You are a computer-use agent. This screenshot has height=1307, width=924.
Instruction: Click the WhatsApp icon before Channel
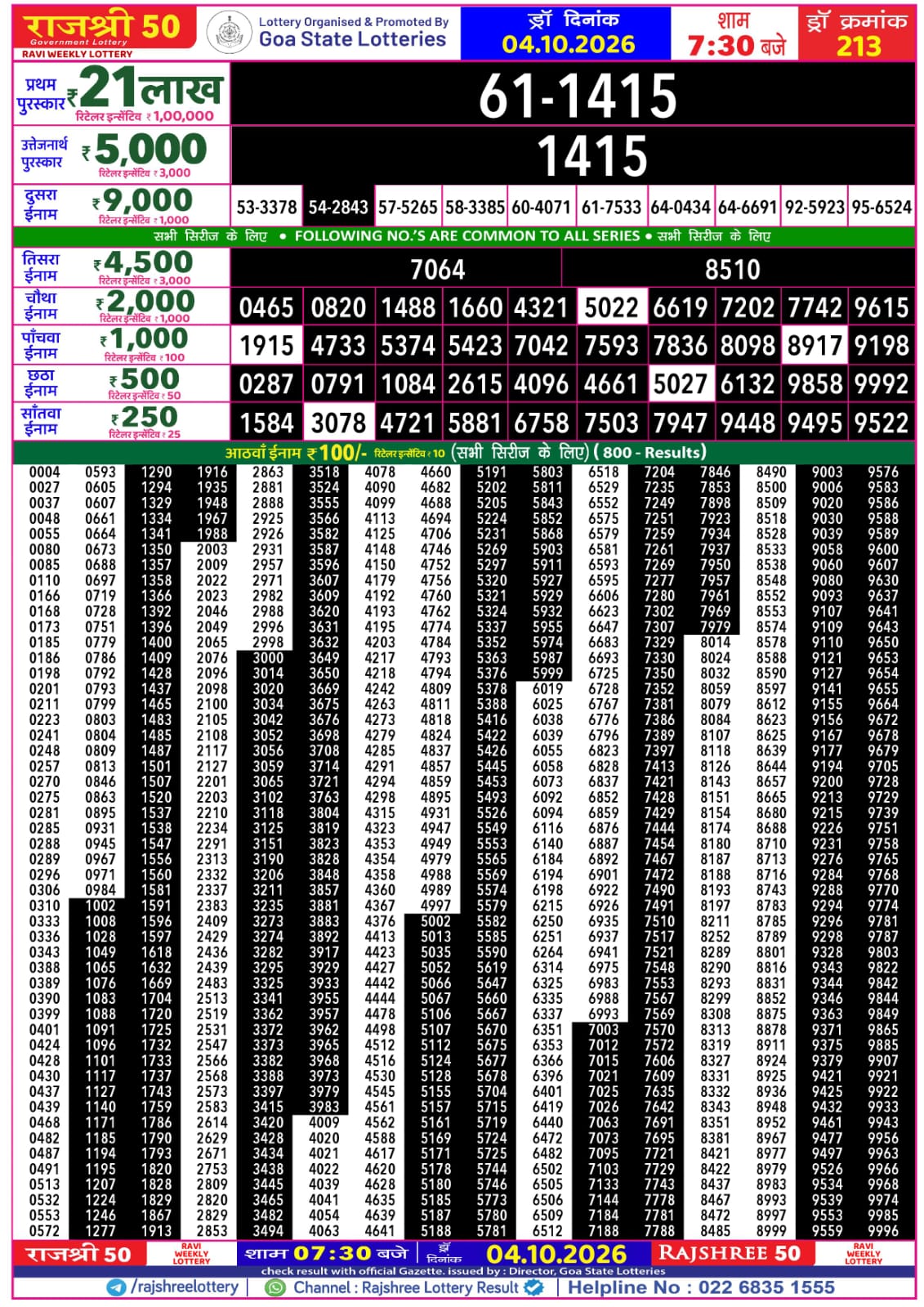click(276, 1287)
